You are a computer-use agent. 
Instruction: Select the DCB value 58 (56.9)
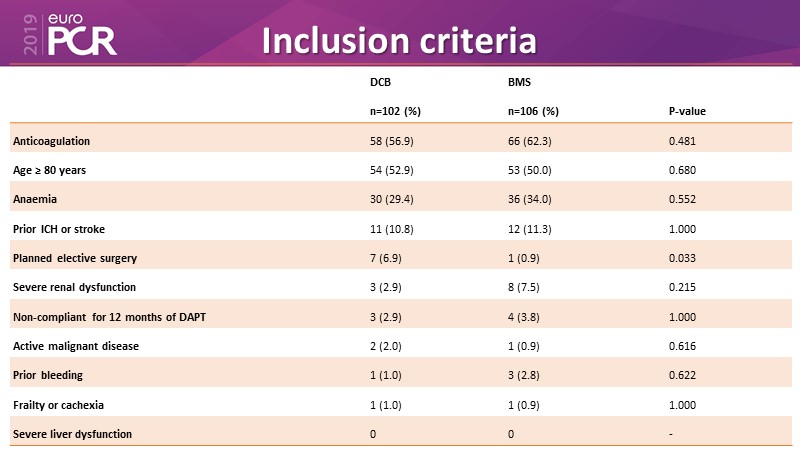pos(393,141)
